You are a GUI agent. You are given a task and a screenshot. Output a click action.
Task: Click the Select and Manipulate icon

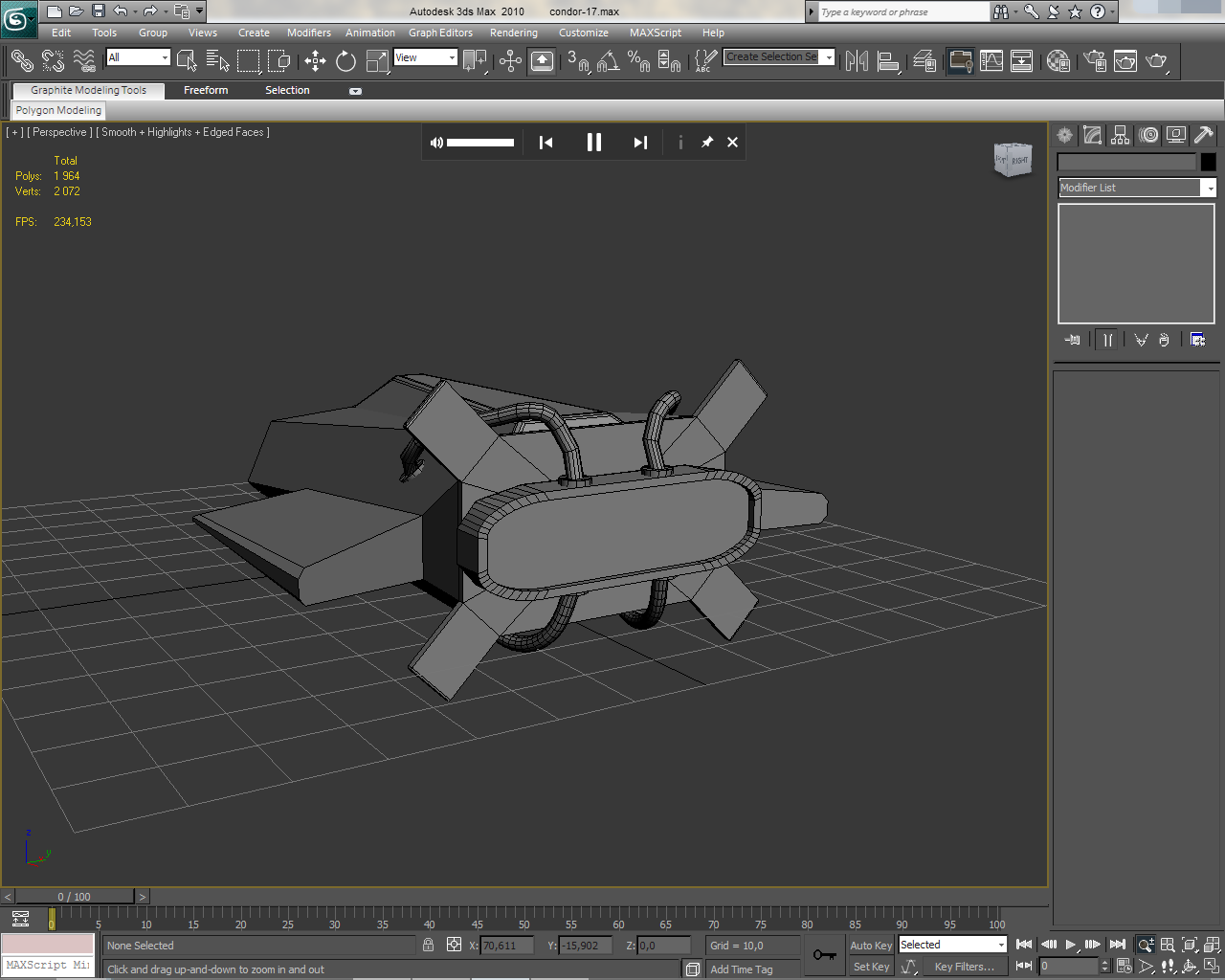pos(510,61)
